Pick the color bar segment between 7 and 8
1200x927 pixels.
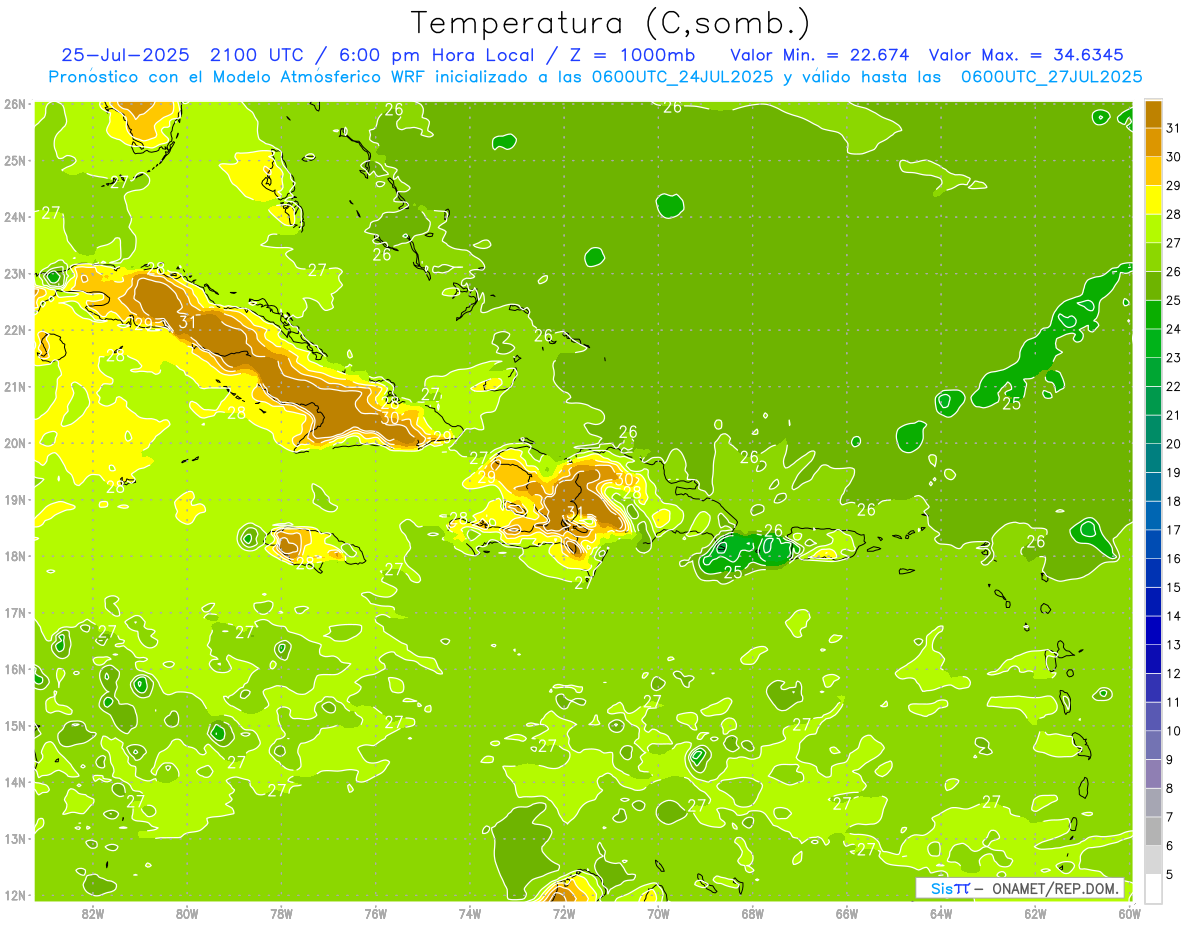1153,802
